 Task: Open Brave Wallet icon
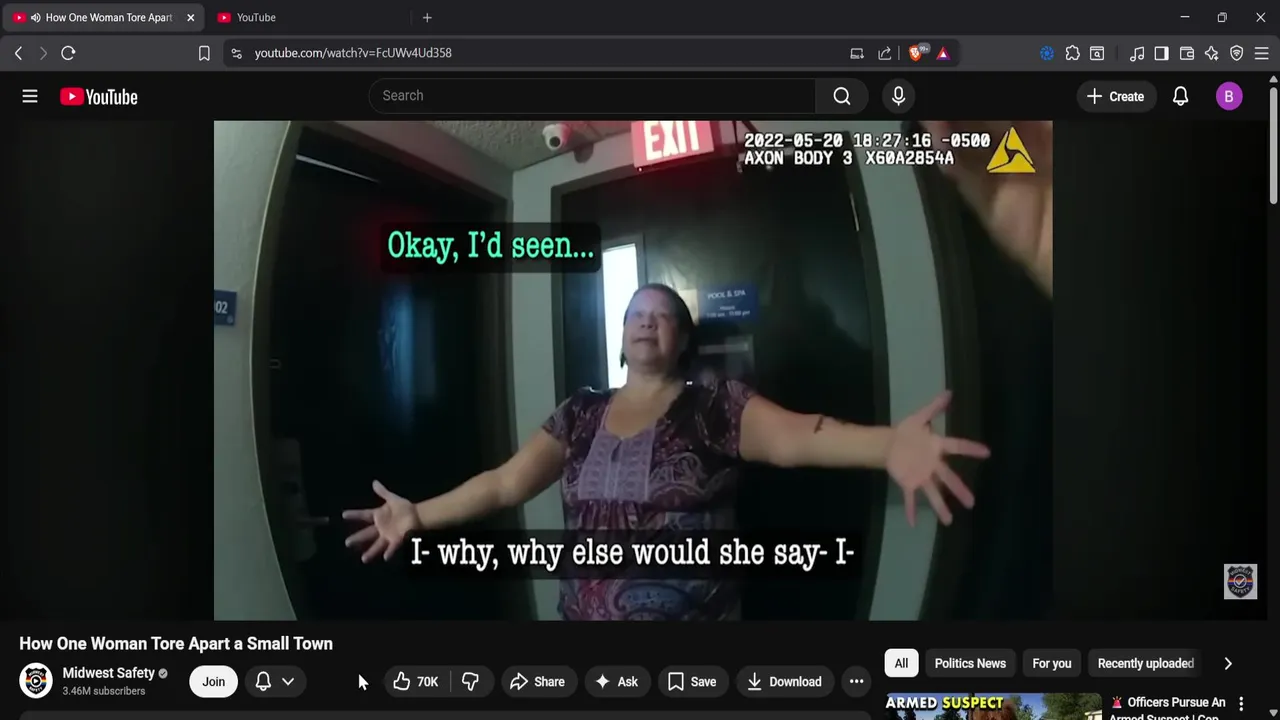click(1187, 53)
